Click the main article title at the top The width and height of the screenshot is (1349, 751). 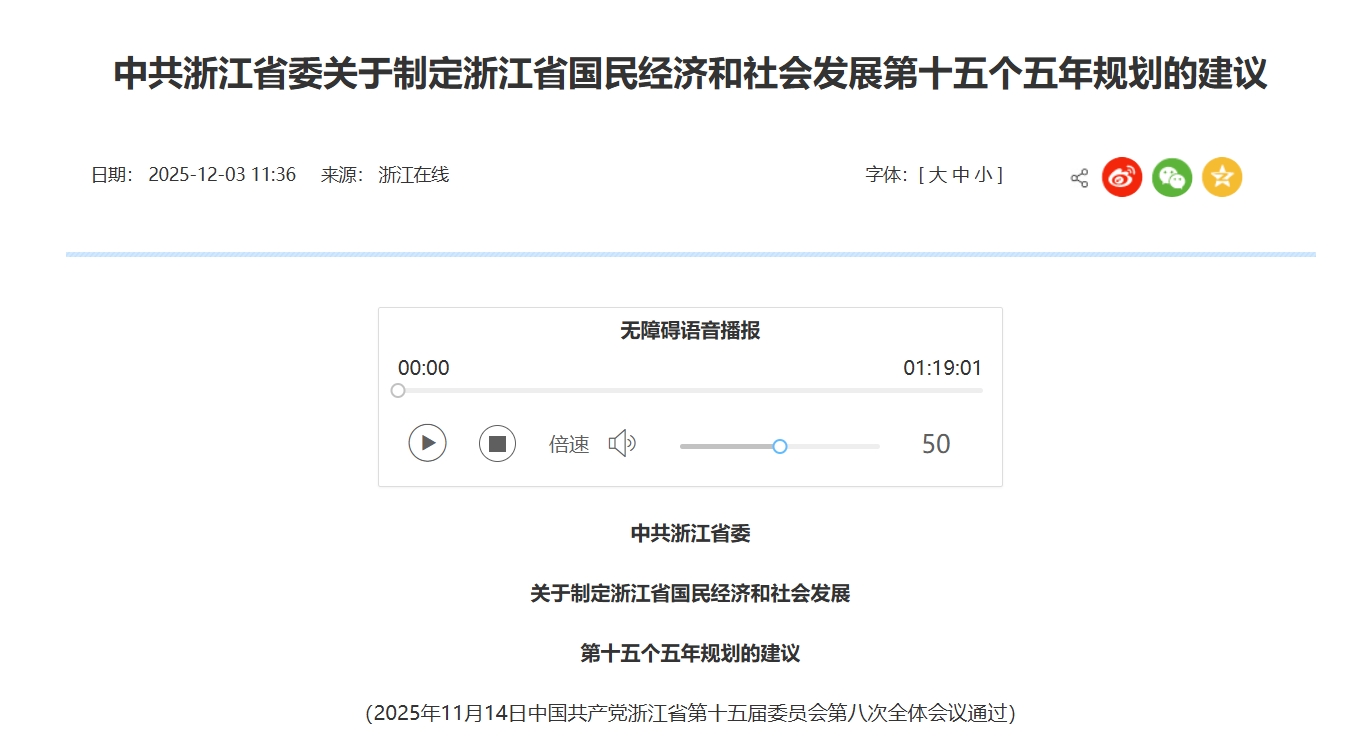click(x=690, y=74)
